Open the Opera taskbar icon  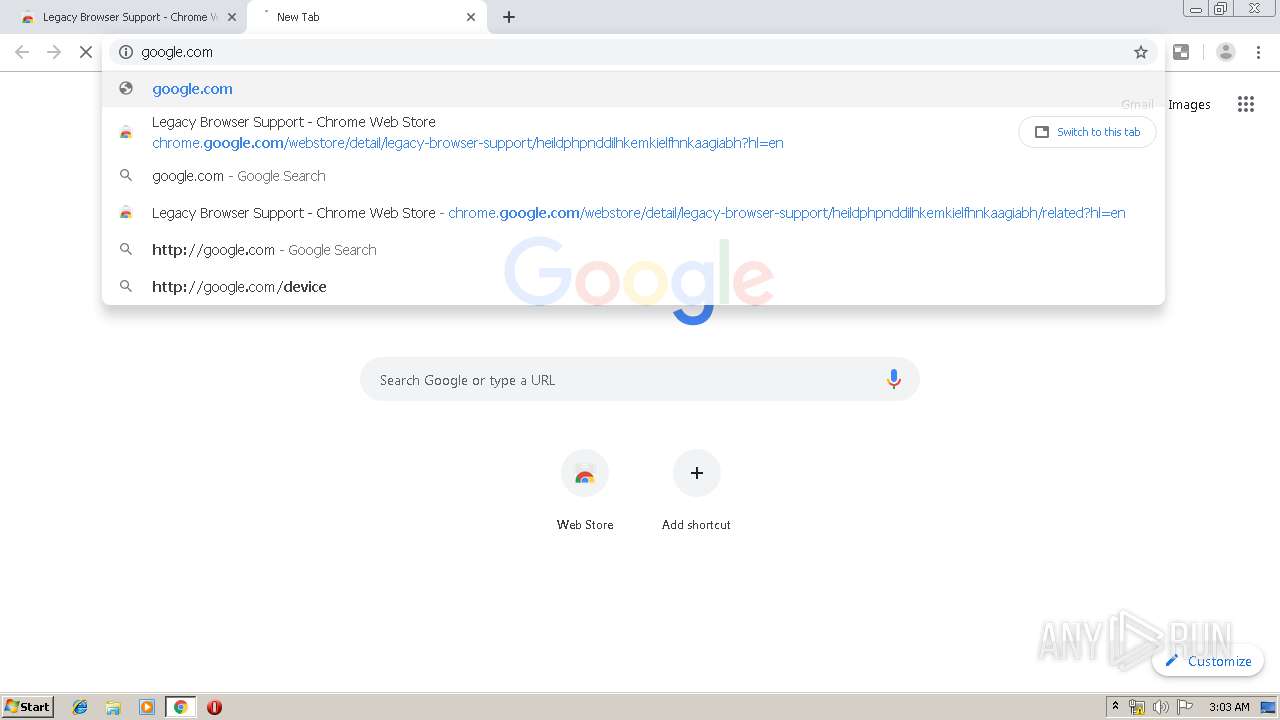point(214,707)
